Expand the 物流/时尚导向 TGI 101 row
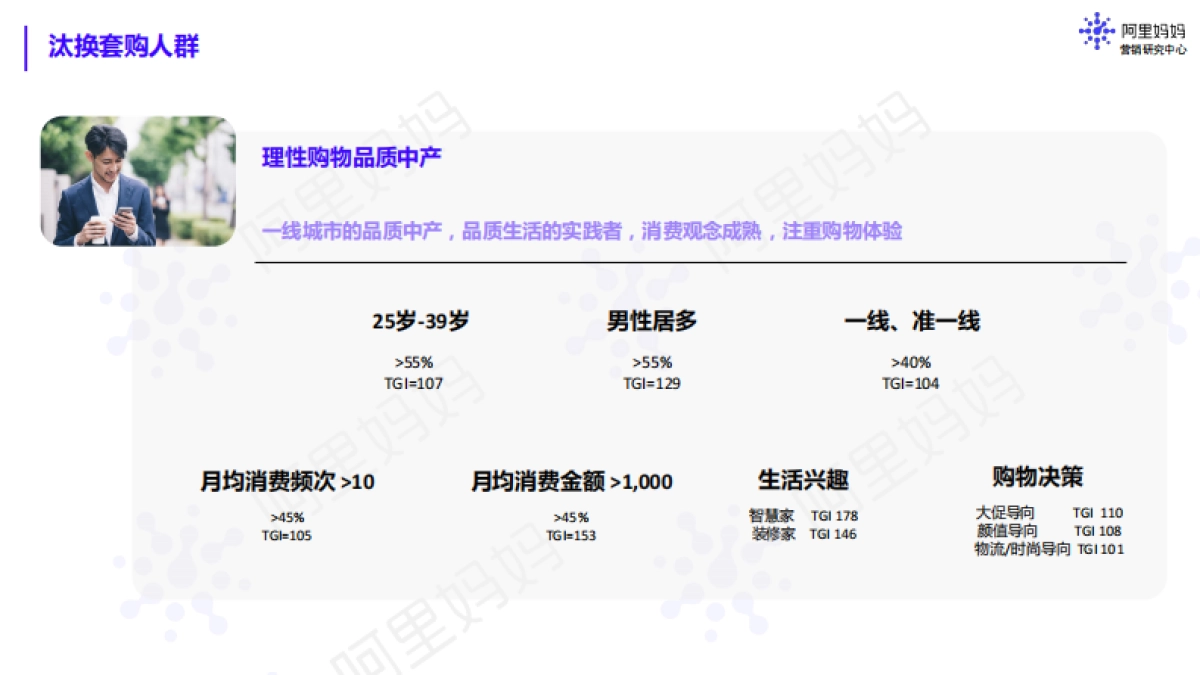 1048,548
